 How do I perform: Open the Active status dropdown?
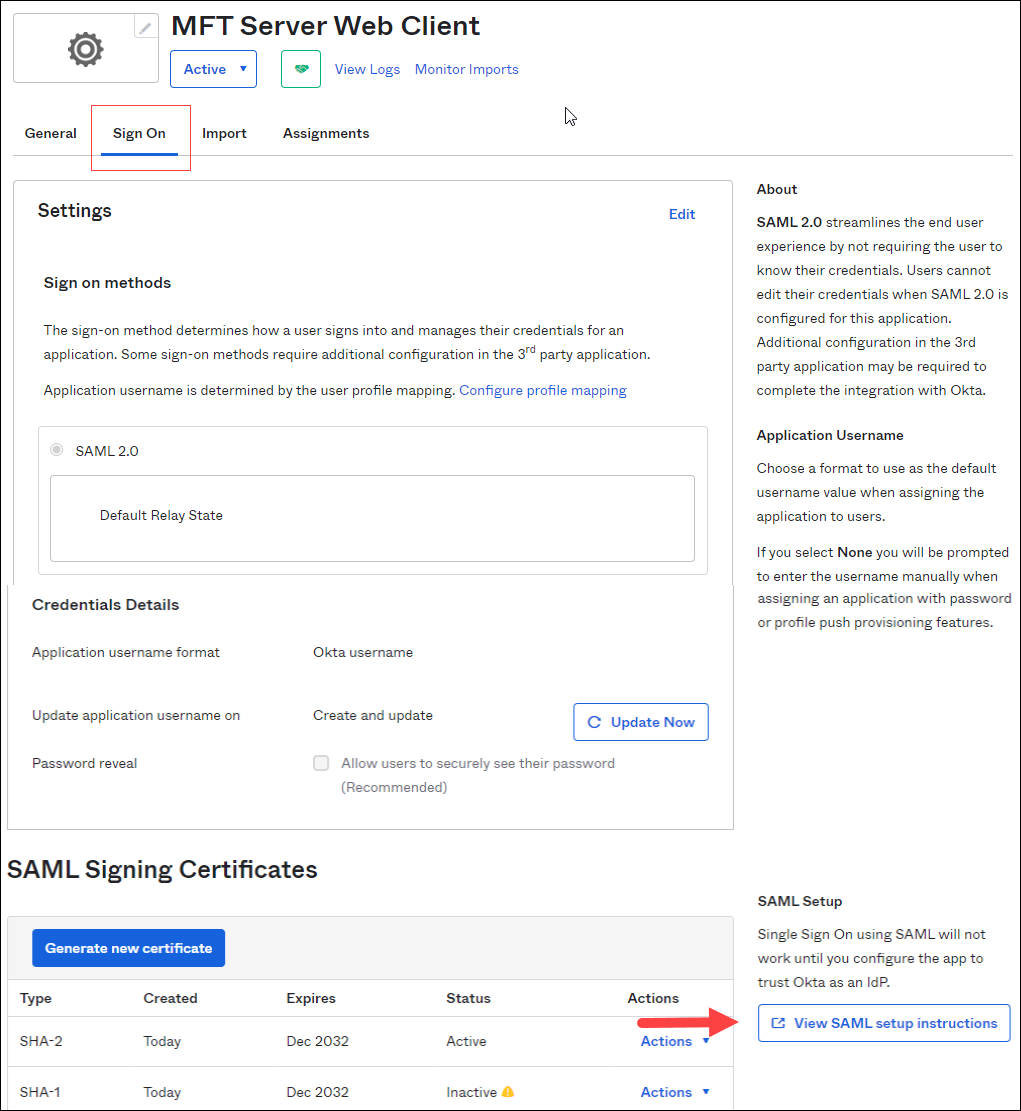[213, 69]
